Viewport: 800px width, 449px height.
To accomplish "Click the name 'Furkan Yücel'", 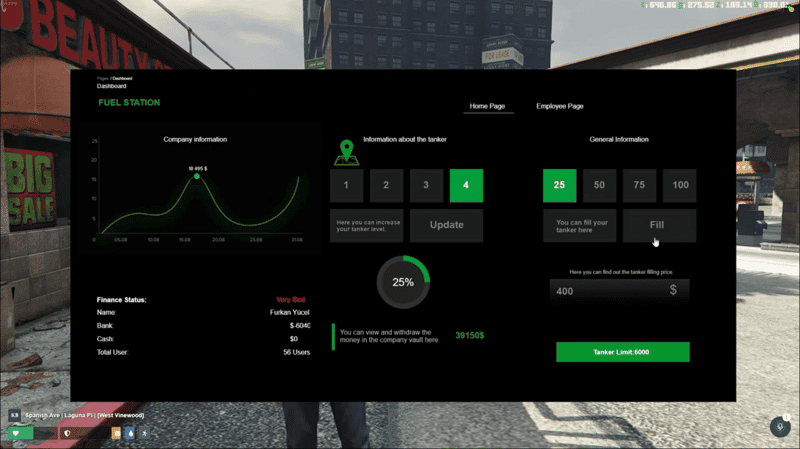I will coord(289,312).
